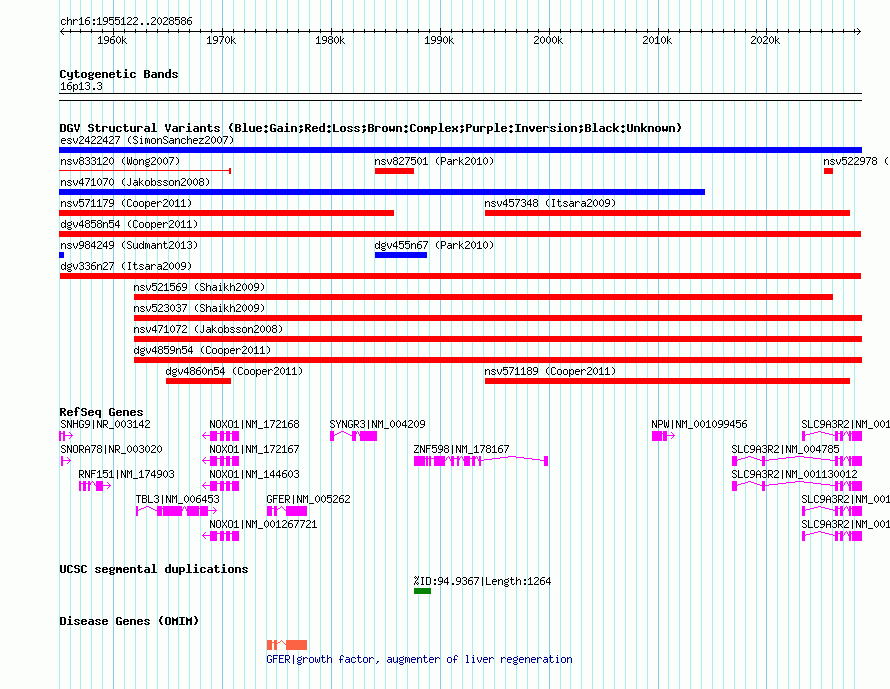This screenshot has width=890, height=689.
Task: Click the 2000k ruler tick label
Action: pyautogui.click(x=548, y=40)
